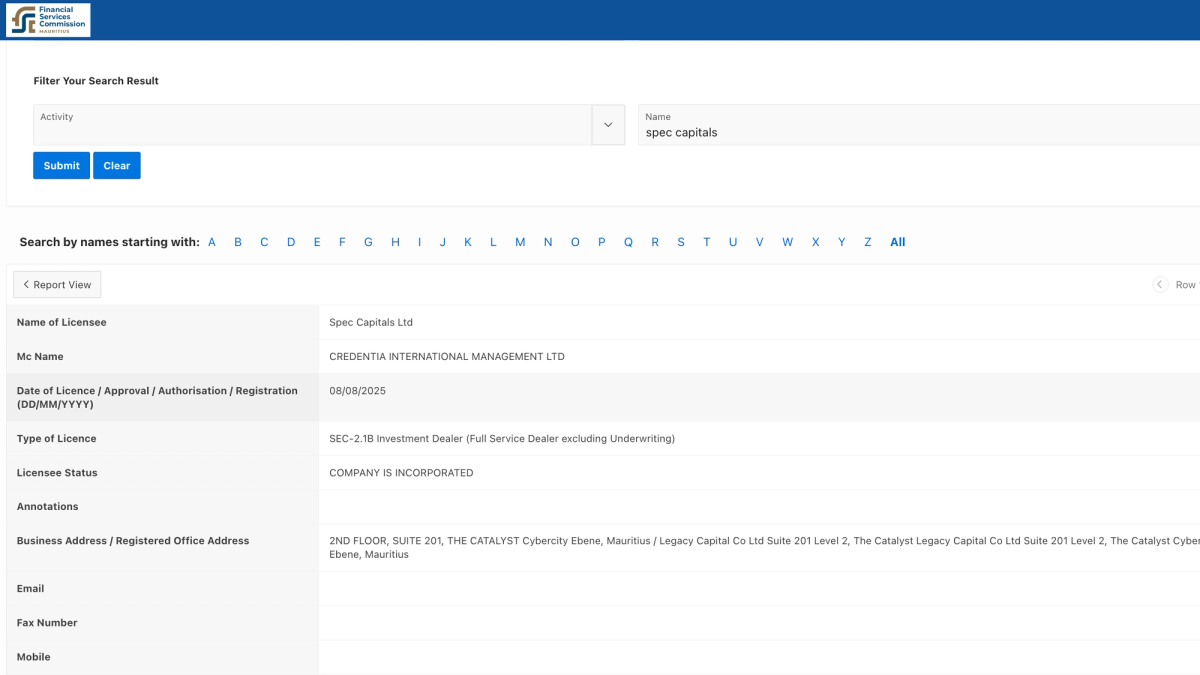Filter names starting with C
Viewport: 1200px width, 675px height.
(264, 242)
